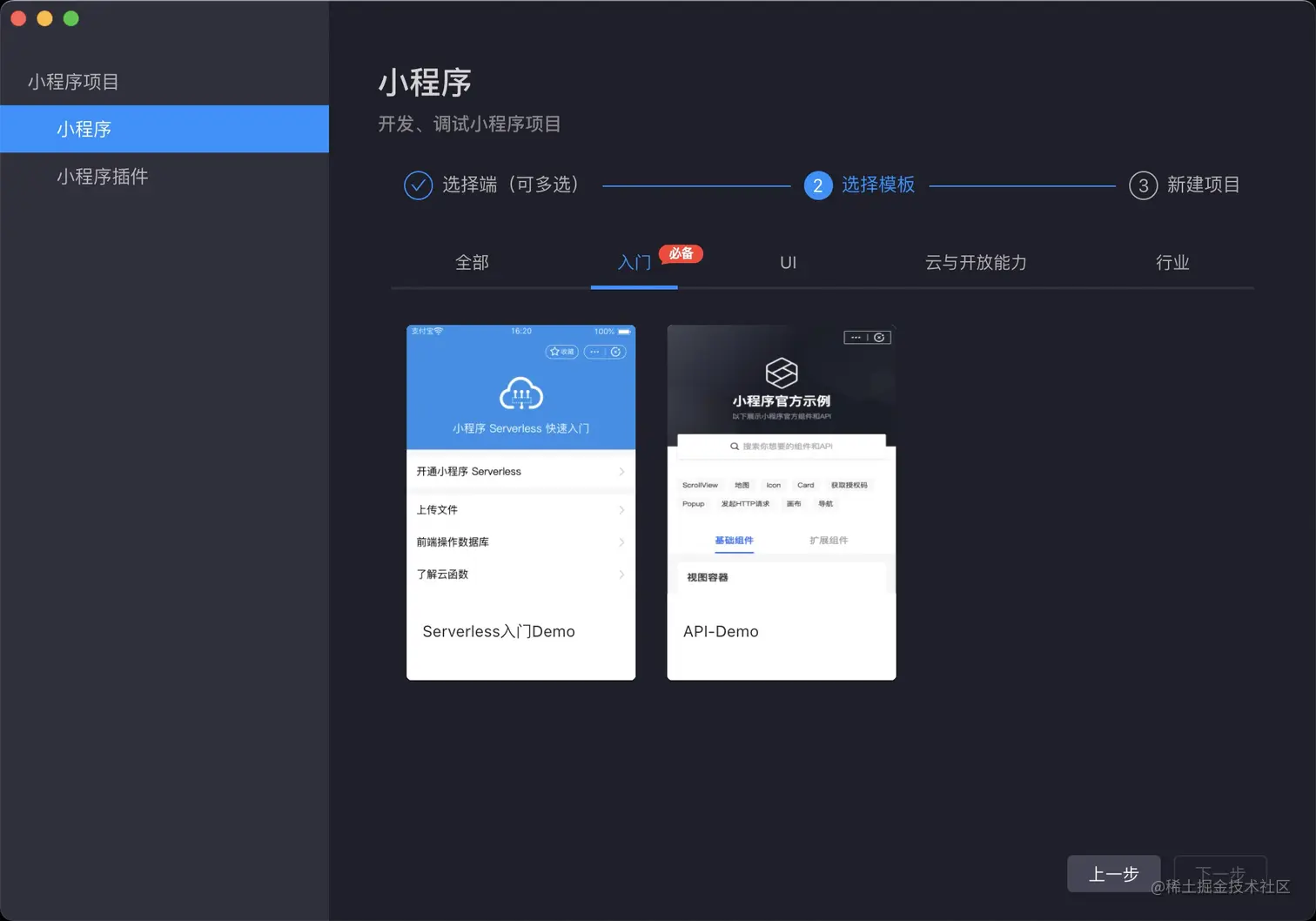Click the more dots in API-Demo preview capsule

pos(856,337)
